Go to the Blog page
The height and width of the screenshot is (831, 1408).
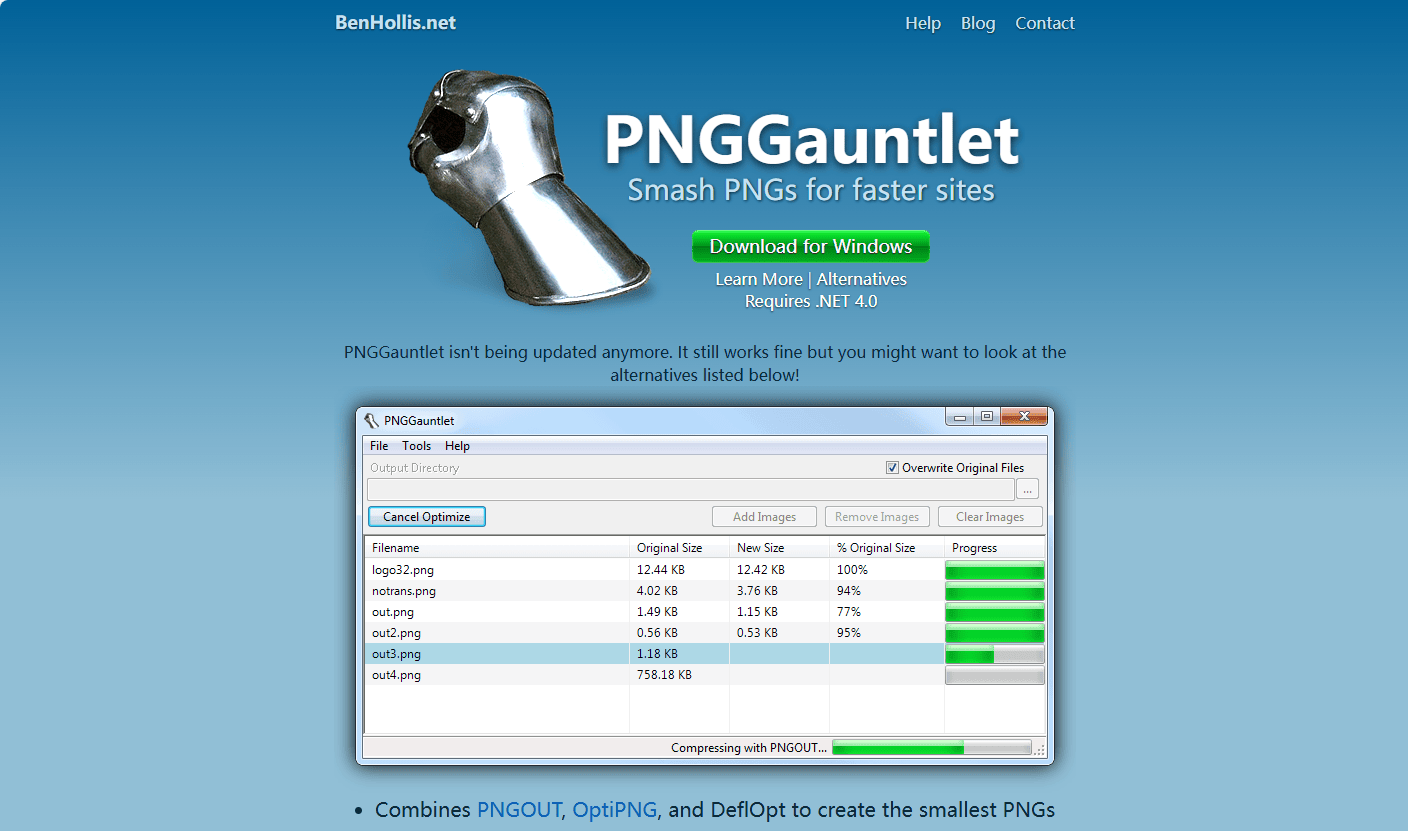click(x=978, y=23)
